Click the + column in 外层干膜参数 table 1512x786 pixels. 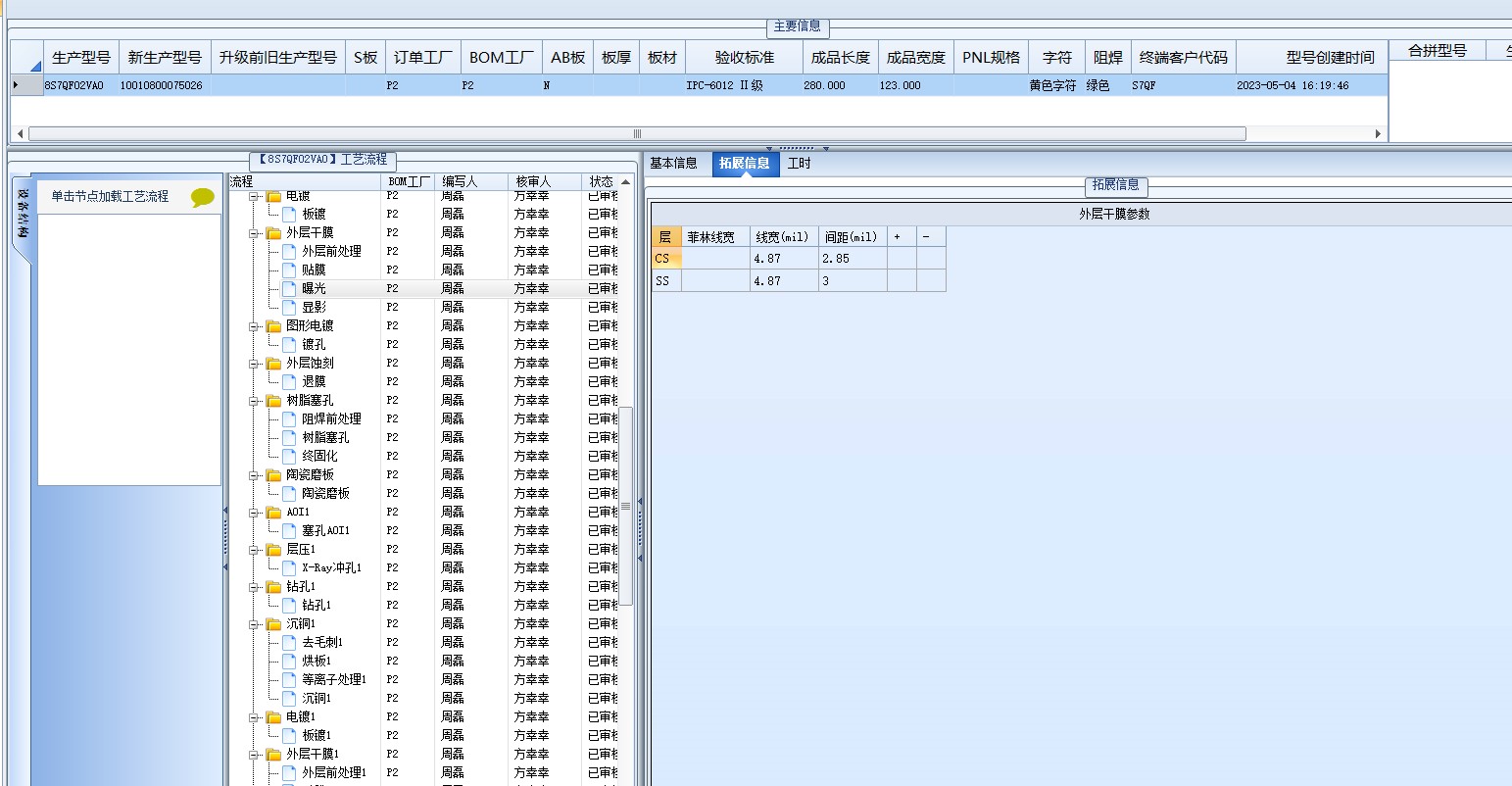902,236
